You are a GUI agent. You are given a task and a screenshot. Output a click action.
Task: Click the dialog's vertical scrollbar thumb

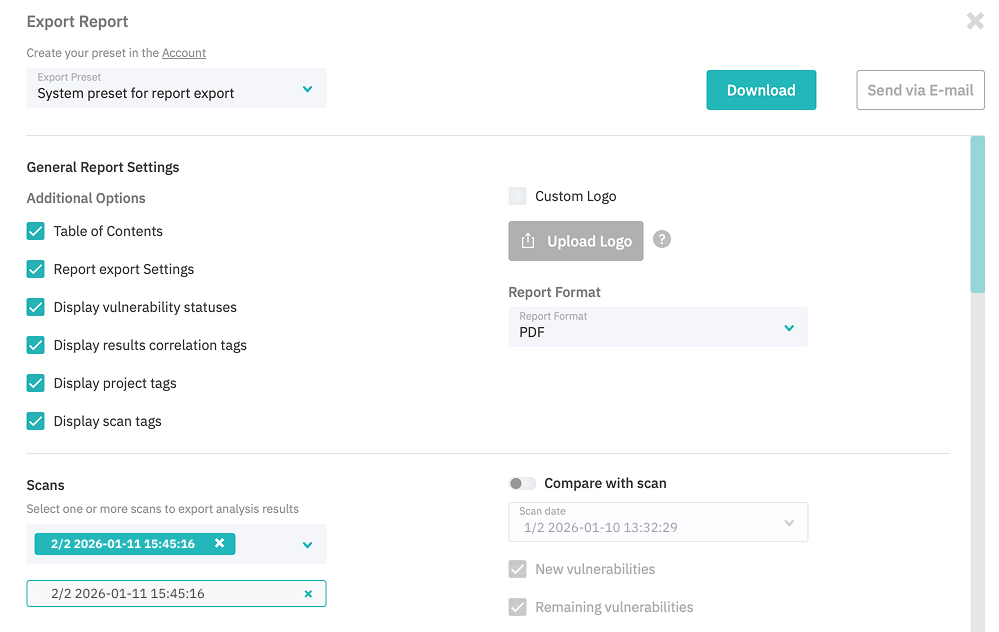point(977,214)
